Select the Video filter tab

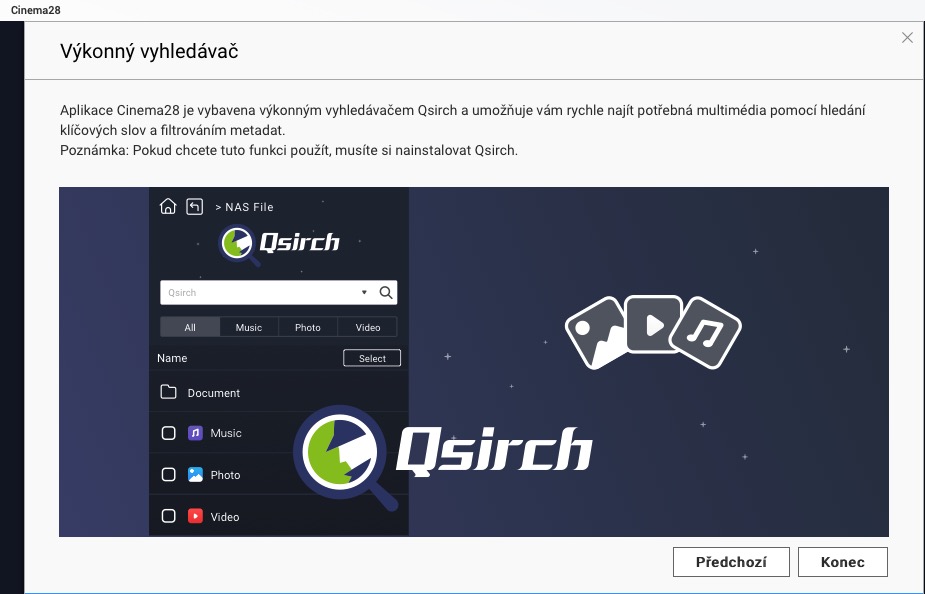tap(368, 327)
